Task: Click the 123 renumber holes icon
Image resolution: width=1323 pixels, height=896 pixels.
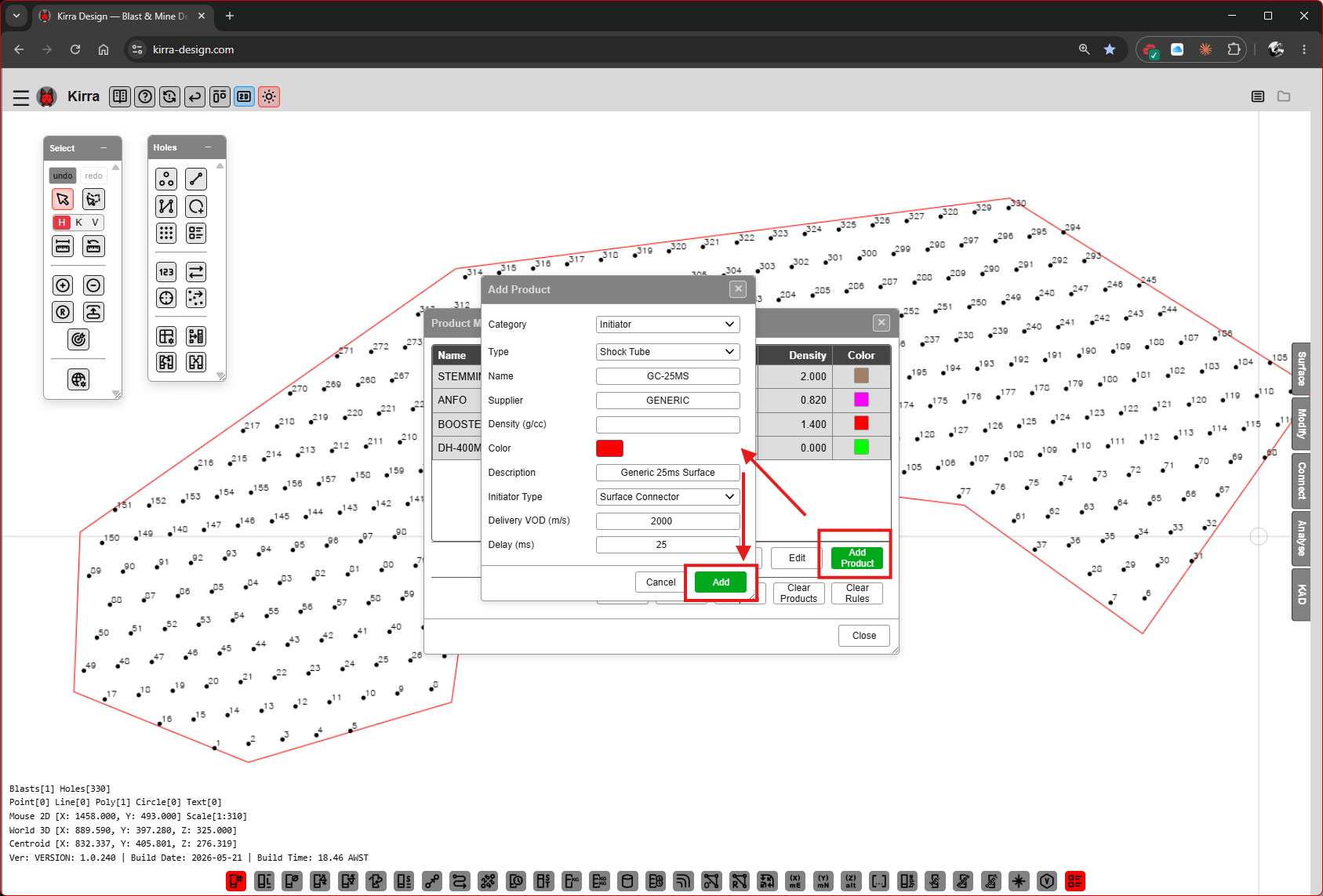Action: click(x=166, y=272)
